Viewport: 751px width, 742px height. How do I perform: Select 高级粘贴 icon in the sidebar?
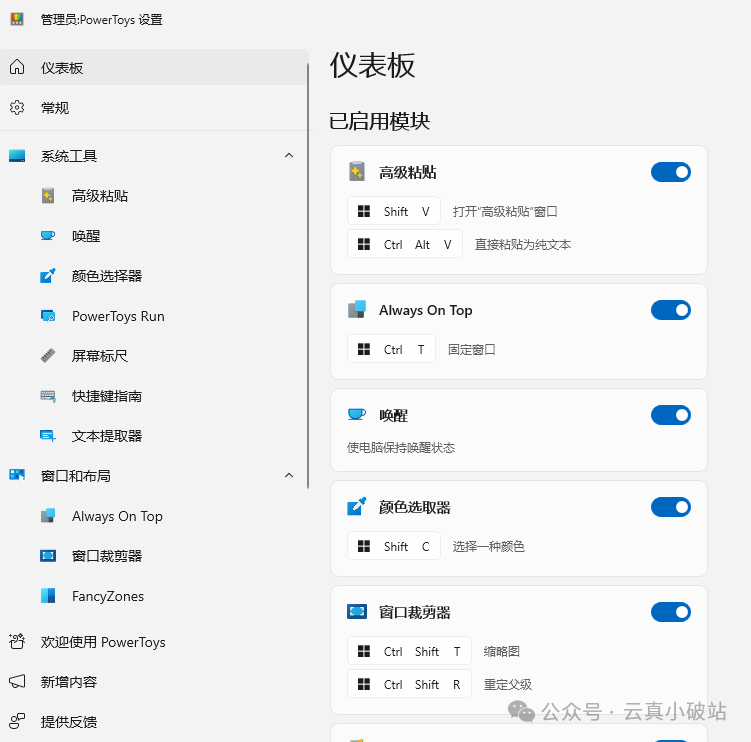pos(48,196)
